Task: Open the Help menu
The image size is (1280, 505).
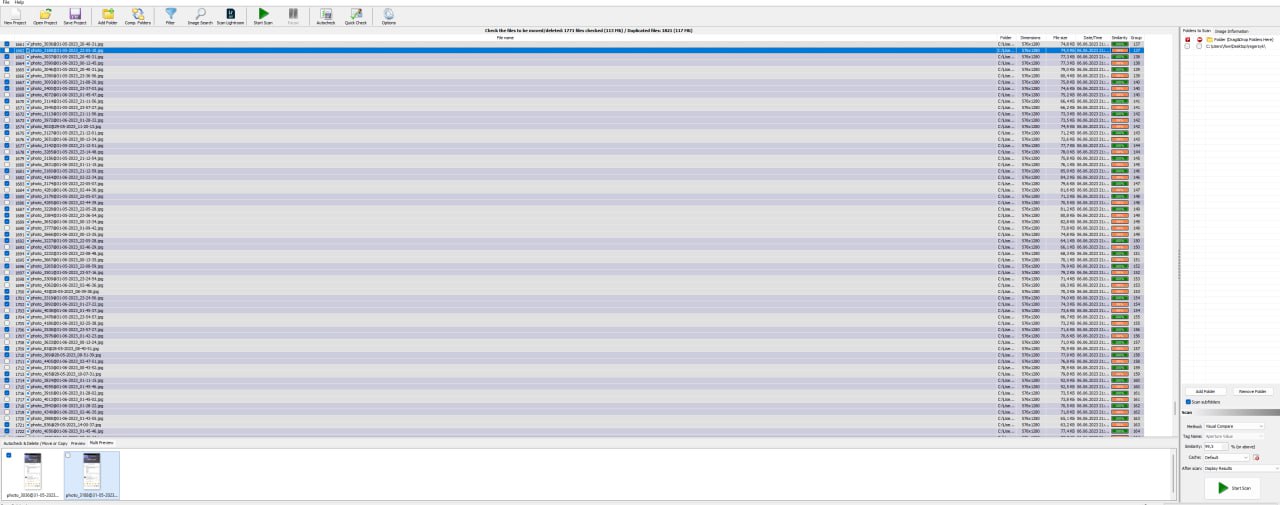Action: point(19,3)
